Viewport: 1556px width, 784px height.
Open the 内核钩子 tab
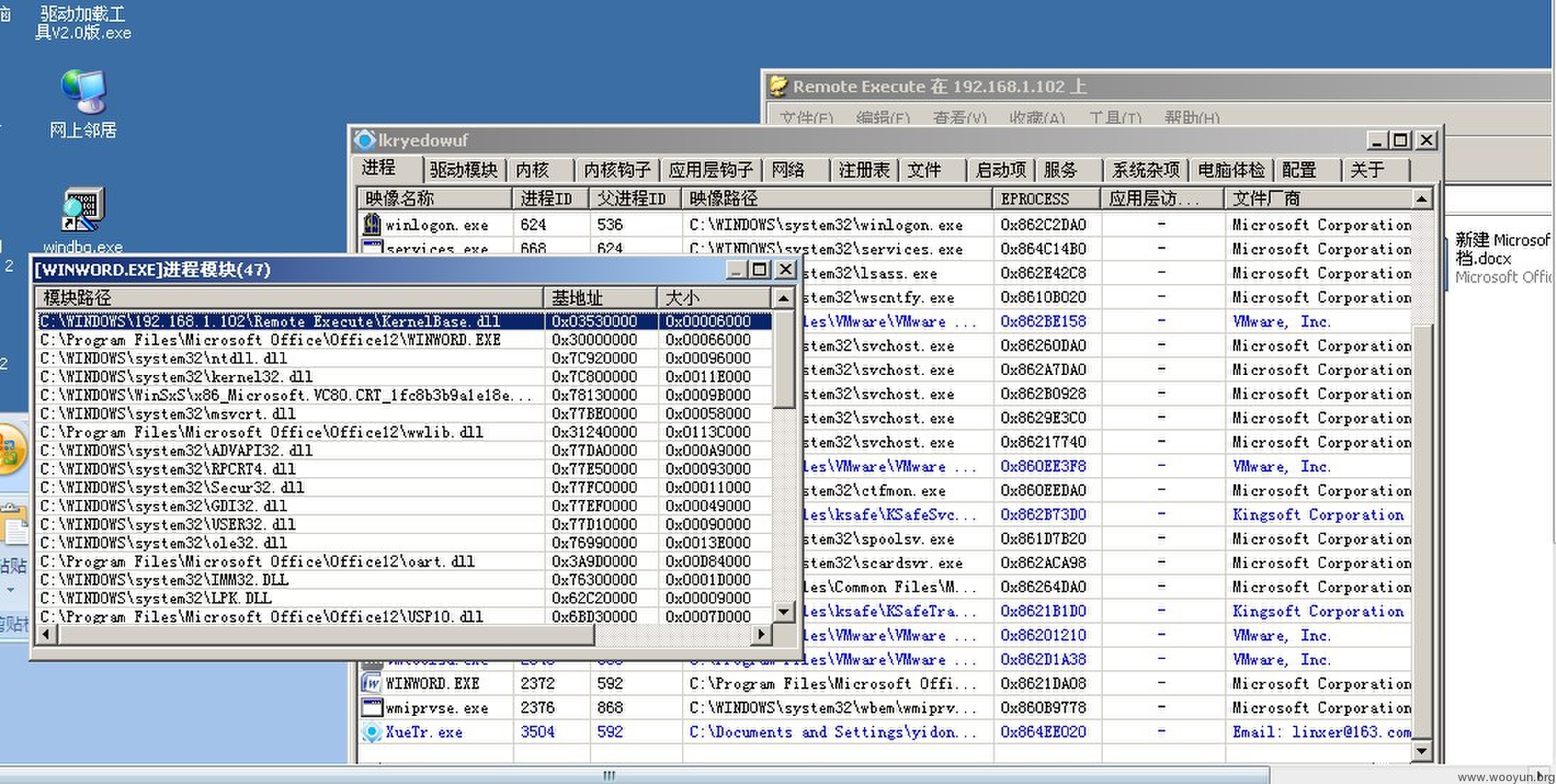click(x=617, y=170)
